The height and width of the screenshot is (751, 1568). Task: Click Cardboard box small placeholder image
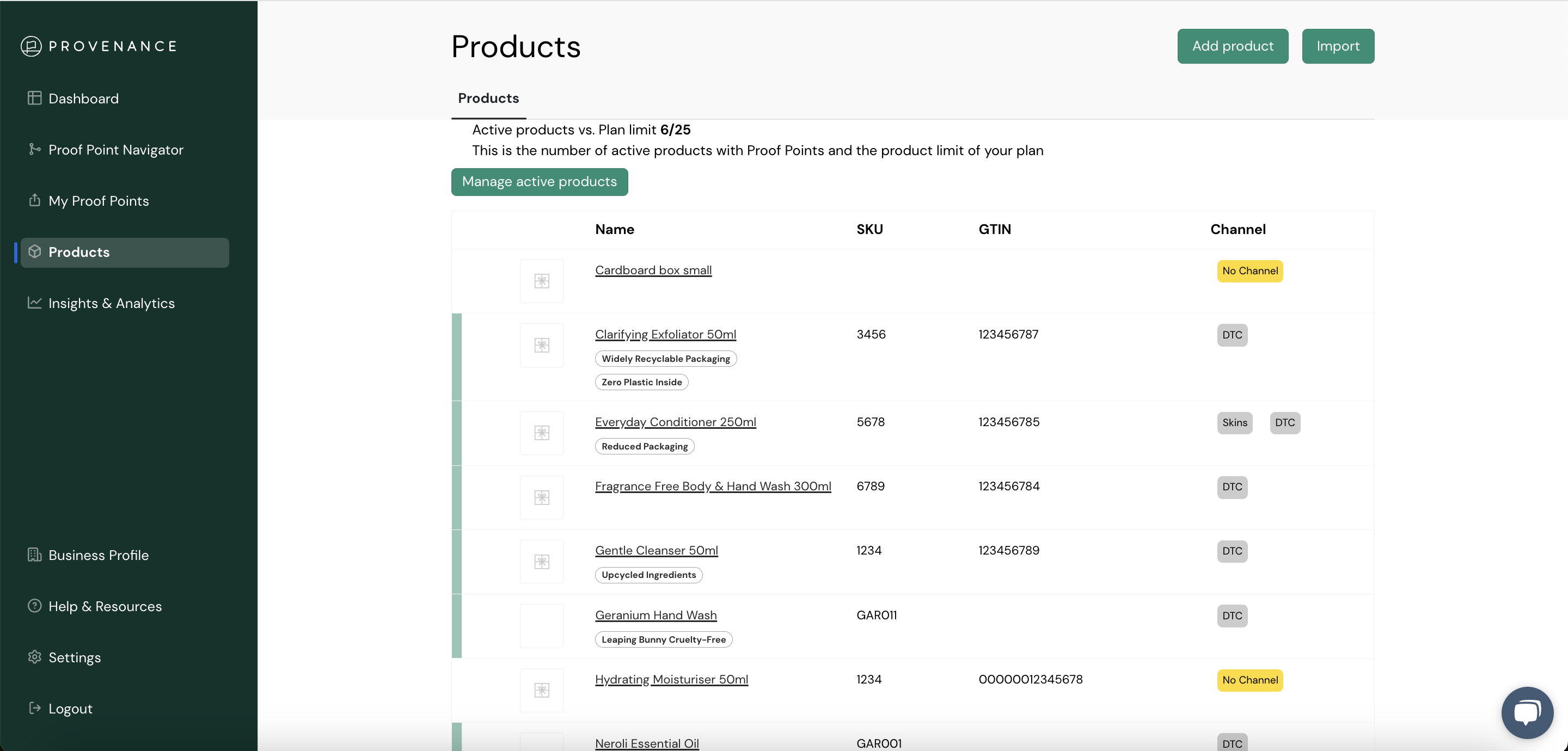(542, 281)
